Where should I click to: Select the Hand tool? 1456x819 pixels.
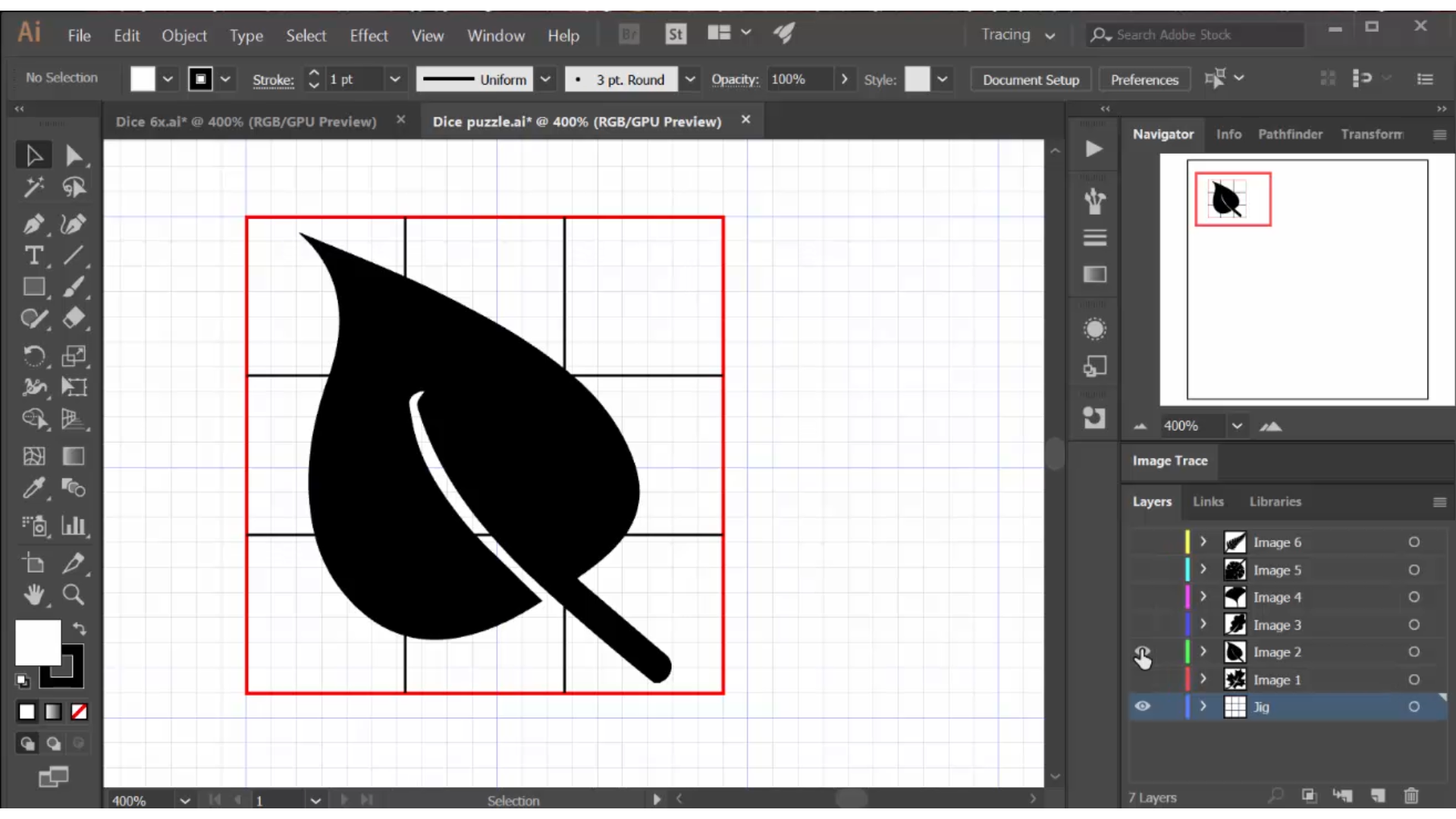pos(33,595)
